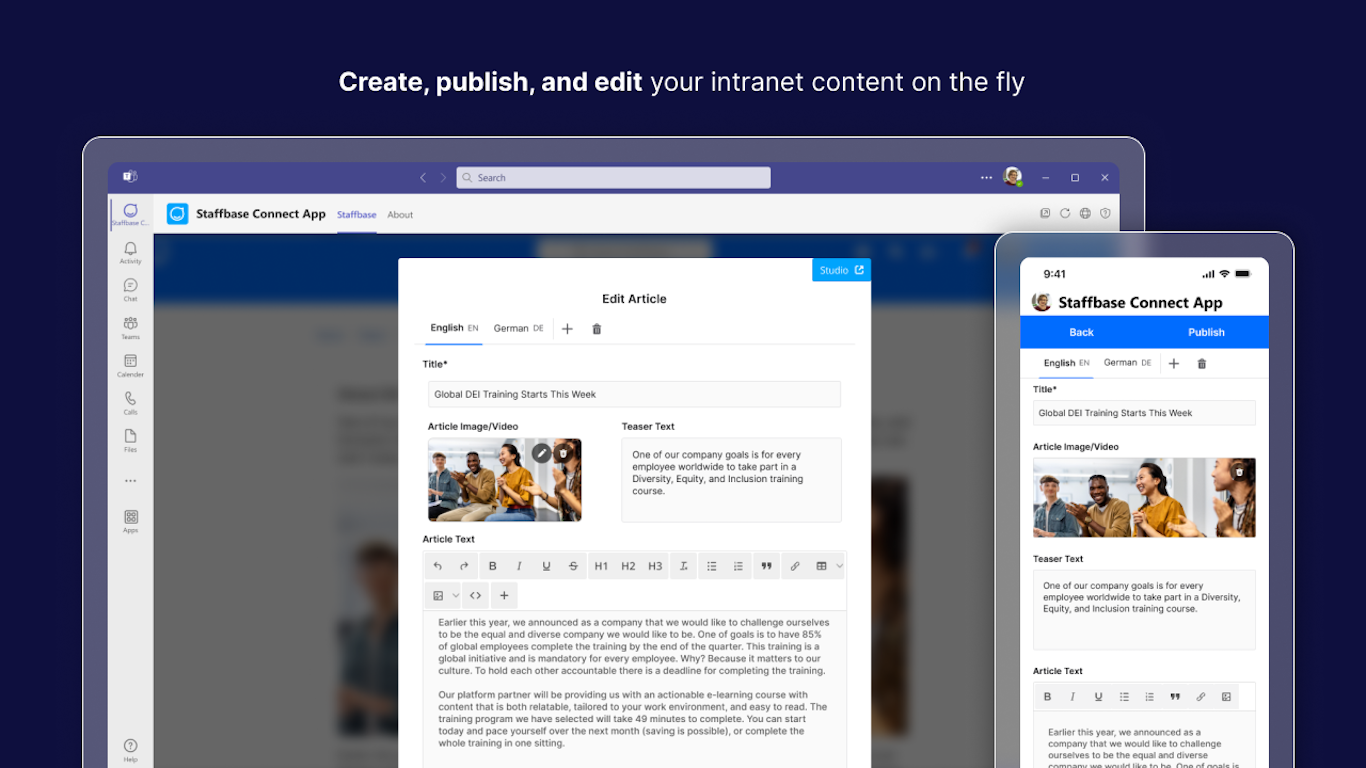The image size is (1366, 768).
Task: Toggle underline in Edit Article toolbar
Action: point(546,566)
